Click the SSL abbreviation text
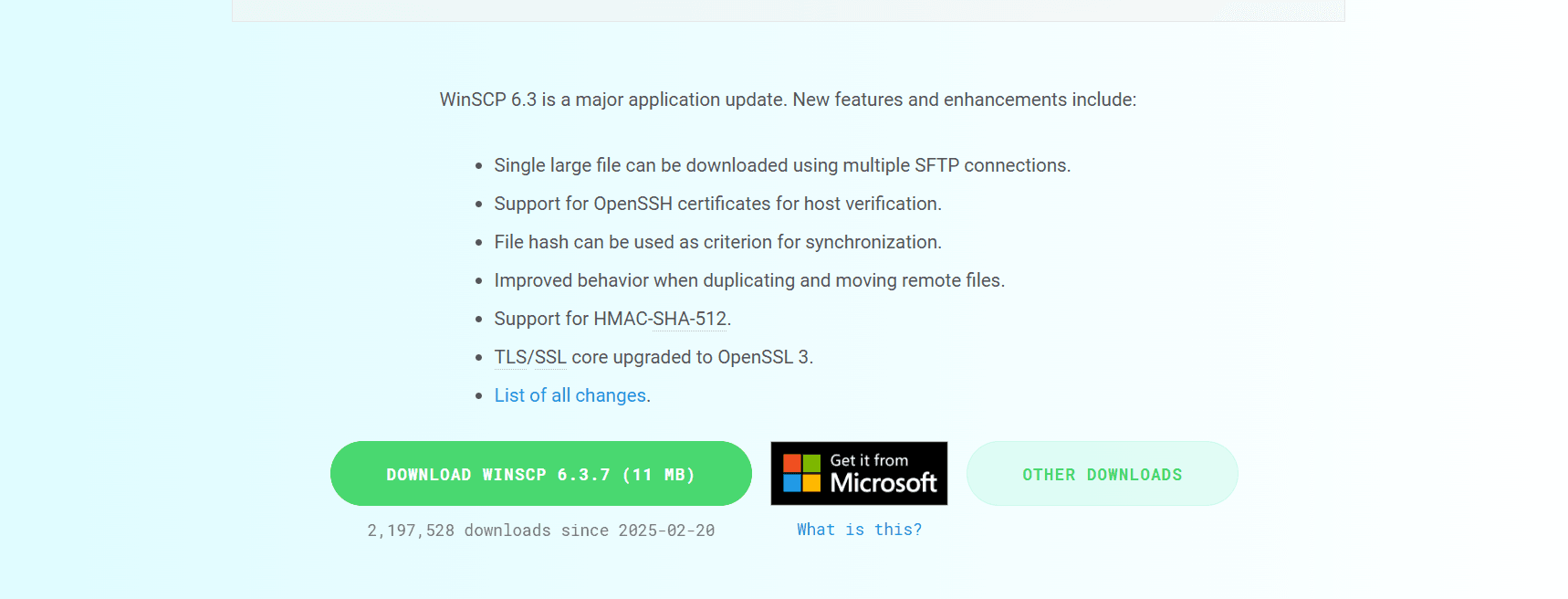The height and width of the screenshot is (599, 1568). coord(550,357)
